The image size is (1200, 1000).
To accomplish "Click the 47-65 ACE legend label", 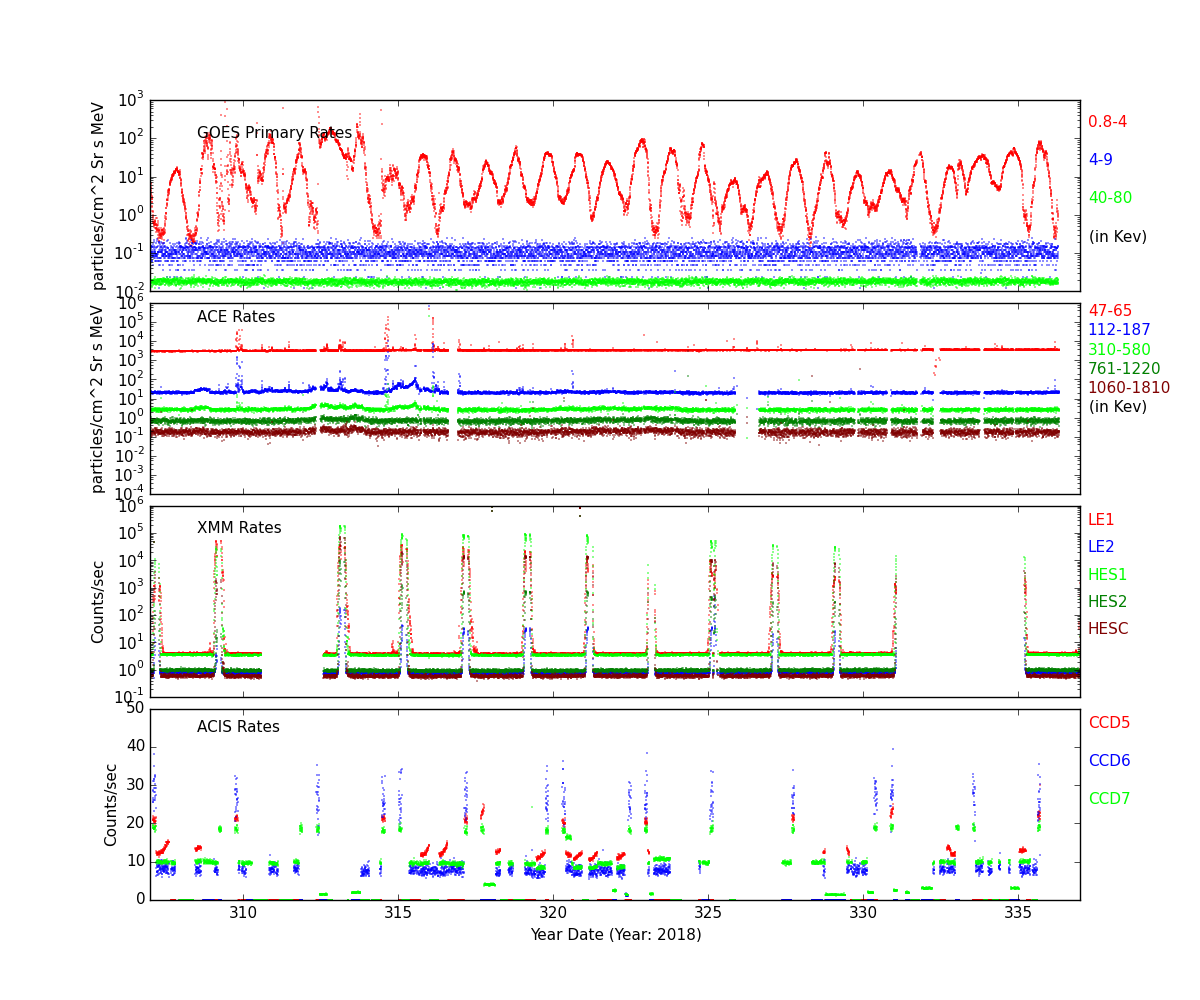I will tap(1110, 311).
